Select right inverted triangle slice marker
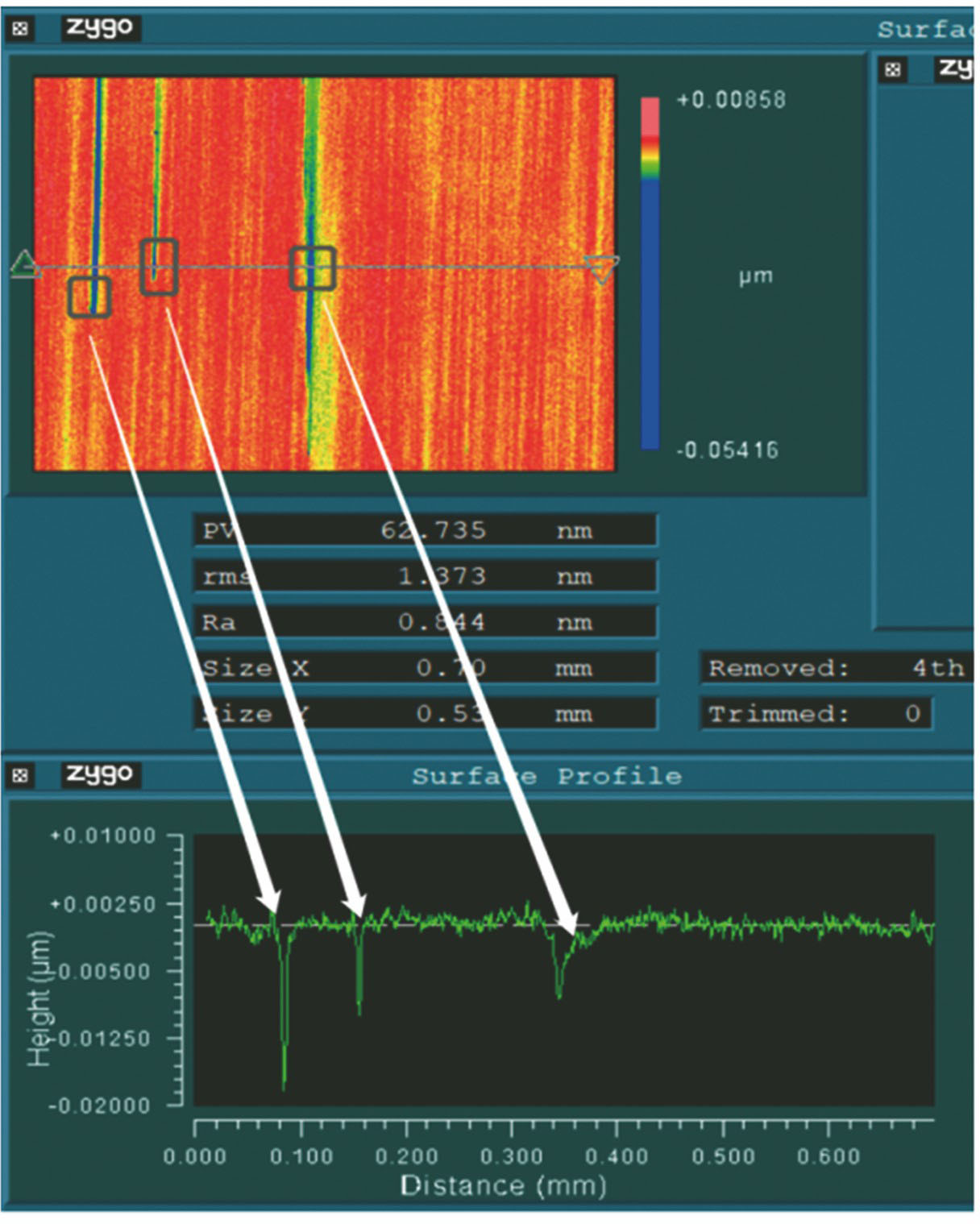The image size is (980, 1224). (x=602, y=269)
